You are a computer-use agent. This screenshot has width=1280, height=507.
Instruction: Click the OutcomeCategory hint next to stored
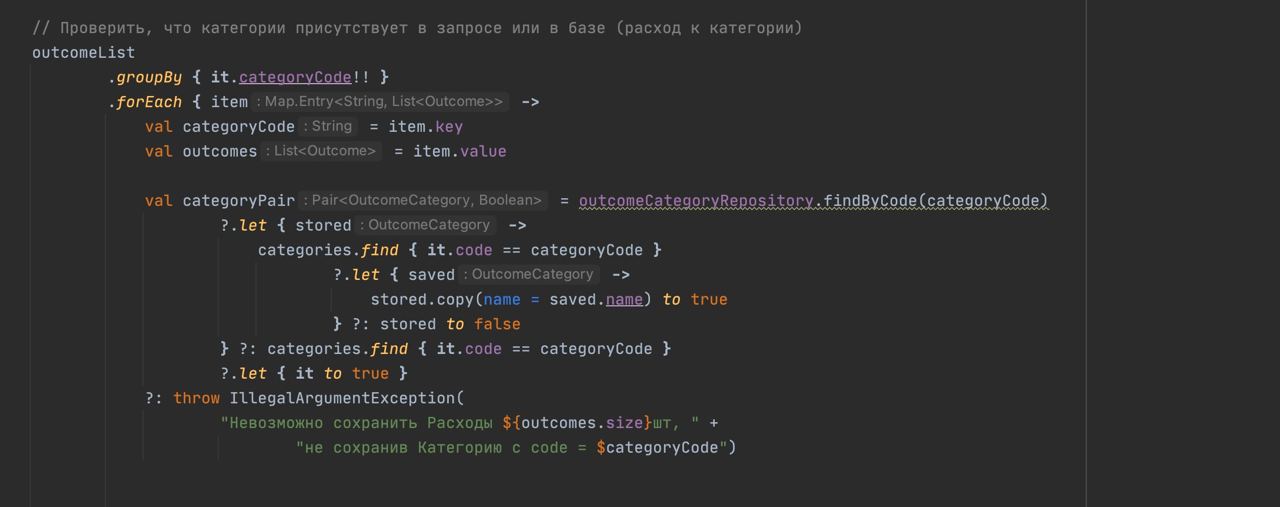[427, 225]
